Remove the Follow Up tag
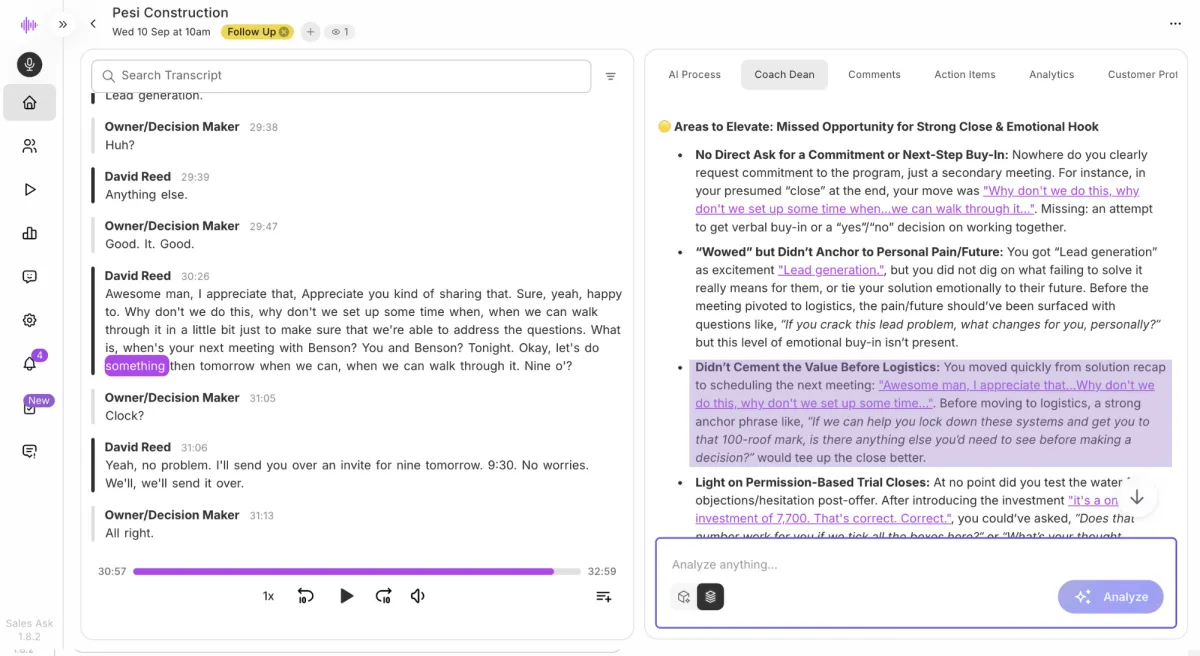1200x656 pixels. 284,32
